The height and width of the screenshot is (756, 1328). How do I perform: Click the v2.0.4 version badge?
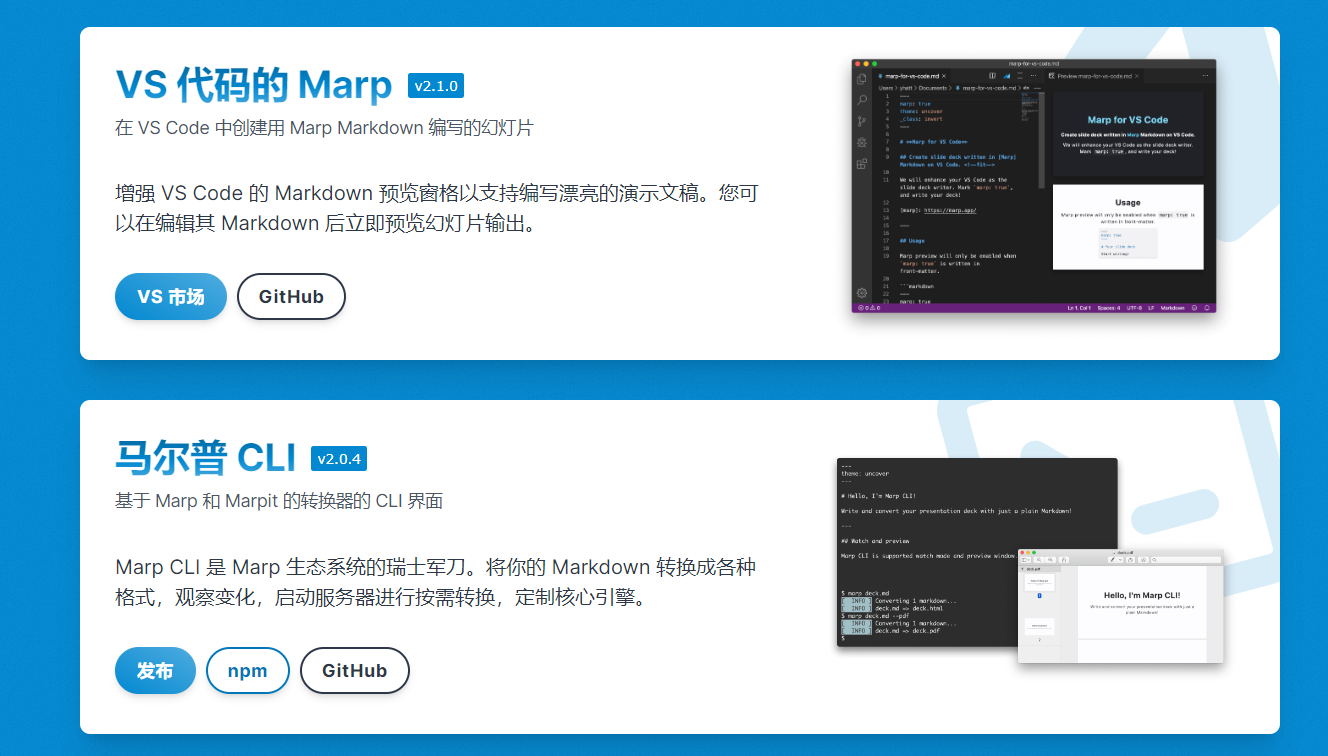[x=339, y=459]
